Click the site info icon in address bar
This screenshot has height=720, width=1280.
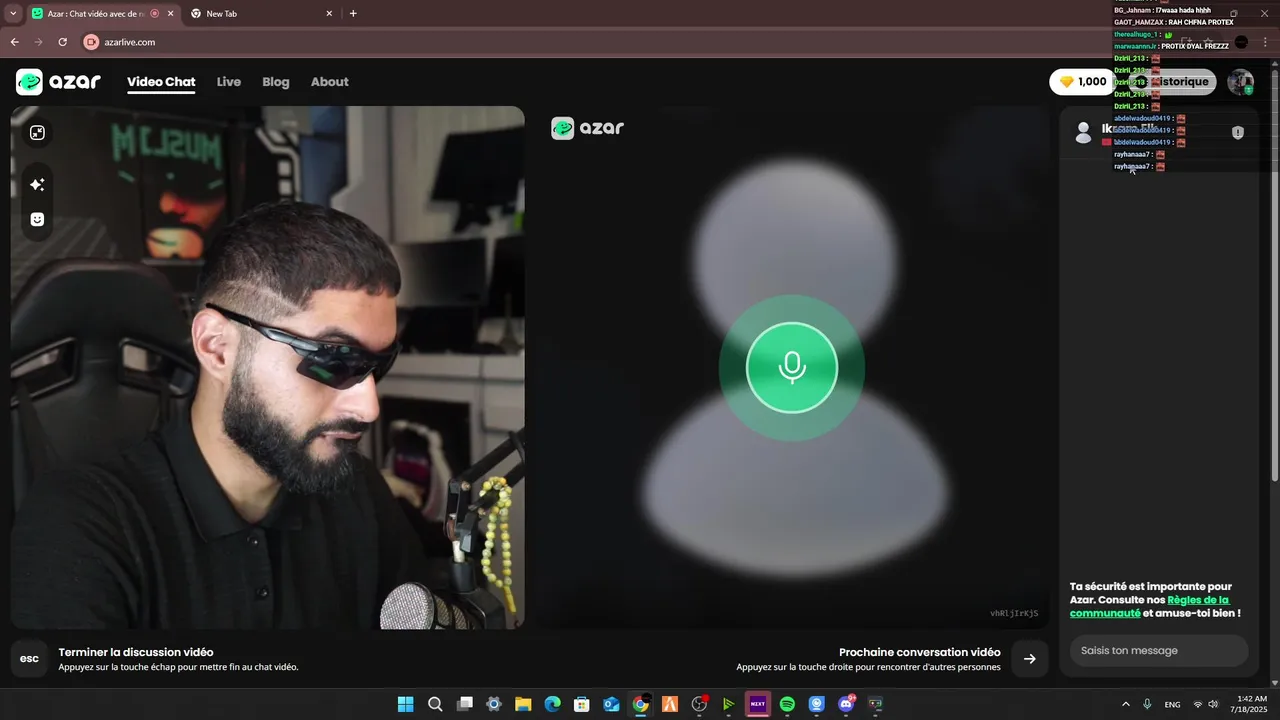click(x=91, y=42)
